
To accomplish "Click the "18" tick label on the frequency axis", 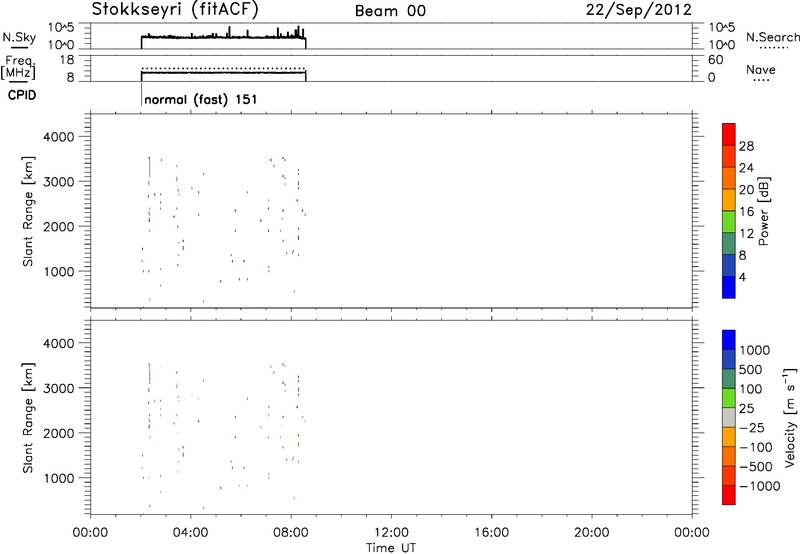I will pyautogui.click(x=67, y=60).
